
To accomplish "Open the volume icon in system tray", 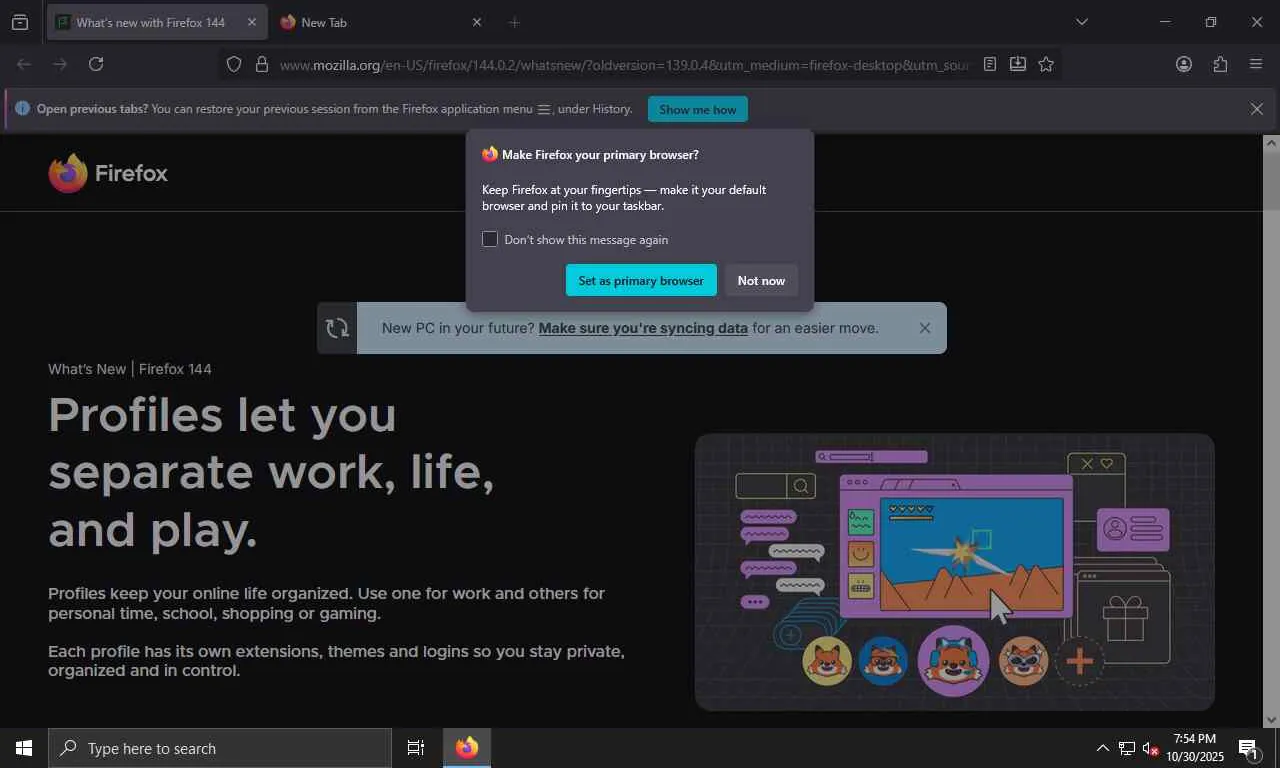I will [1150, 748].
